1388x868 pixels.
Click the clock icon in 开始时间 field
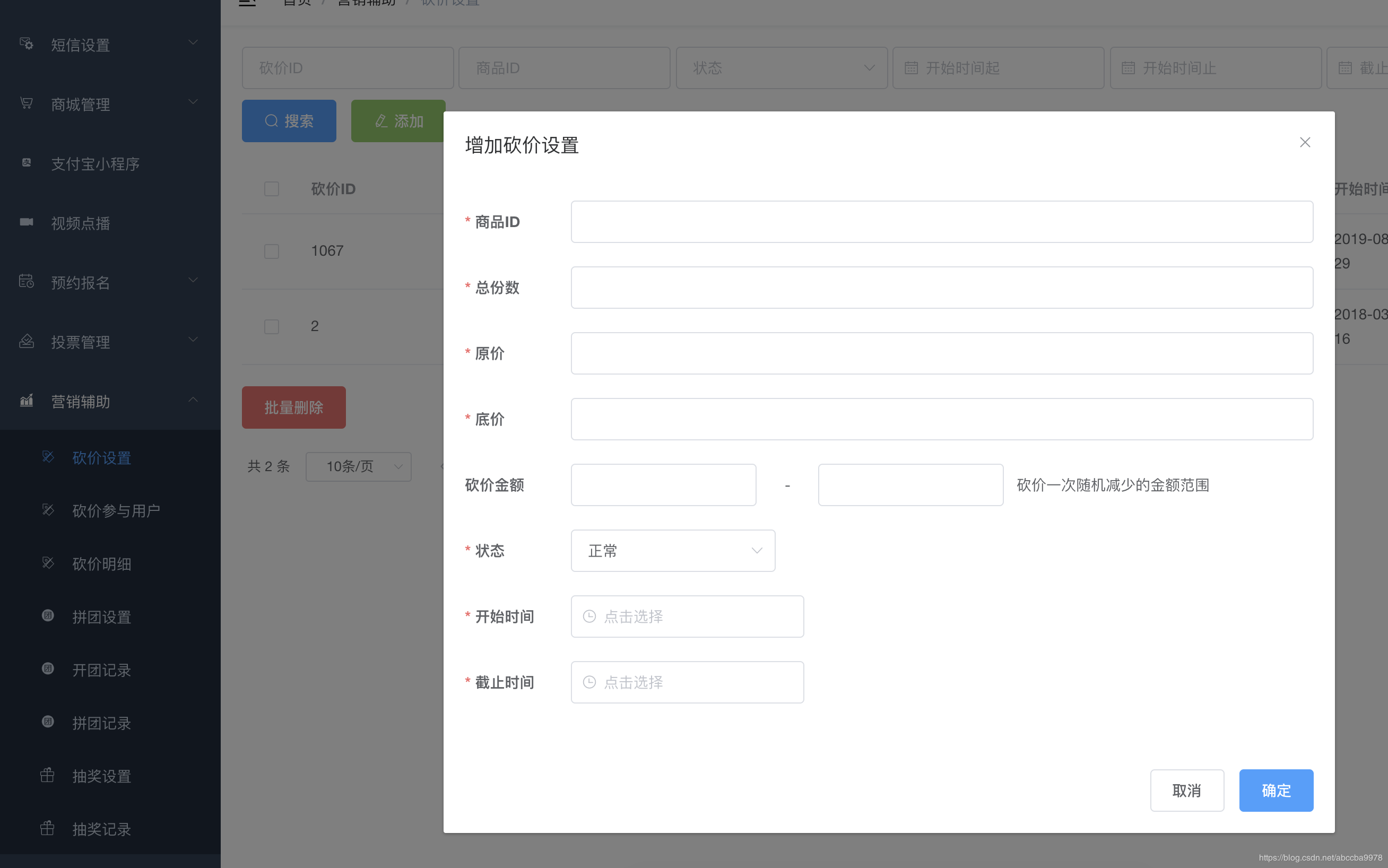click(x=589, y=617)
